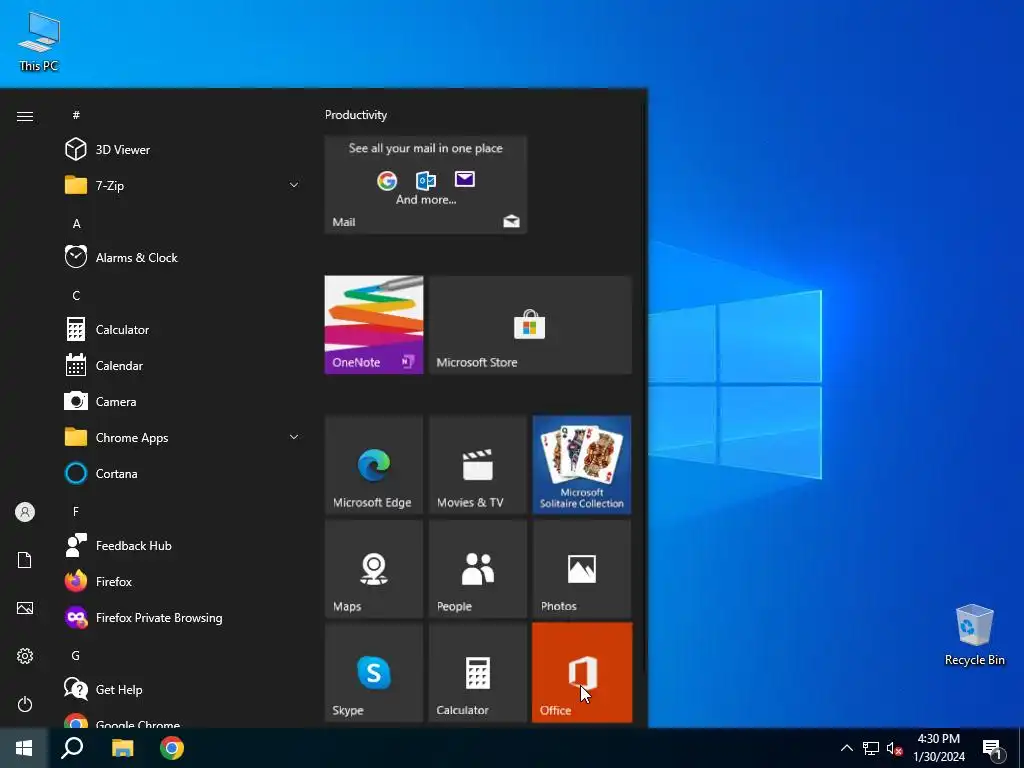Image resolution: width=1024 pixels, height=768 pixels.
Task: Open Feedback Hub
Action: coord(183,545)
